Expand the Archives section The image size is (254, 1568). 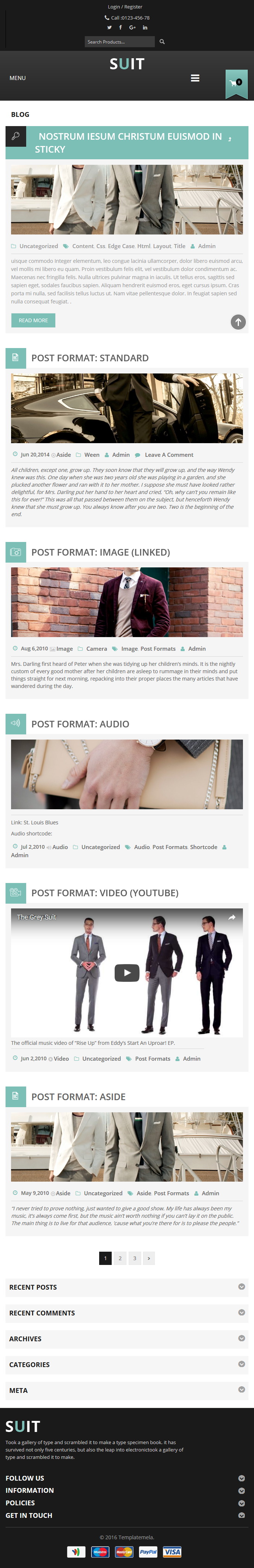[x=127, y=1339]
